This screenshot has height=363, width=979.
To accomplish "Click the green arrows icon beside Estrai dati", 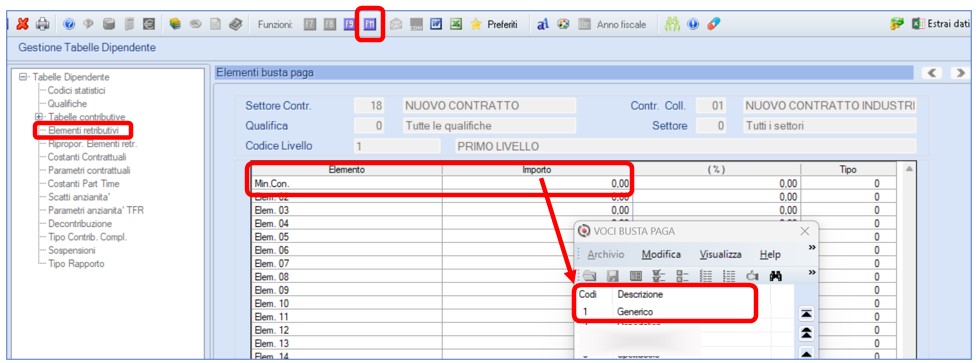I will click(x=897, y=24).
